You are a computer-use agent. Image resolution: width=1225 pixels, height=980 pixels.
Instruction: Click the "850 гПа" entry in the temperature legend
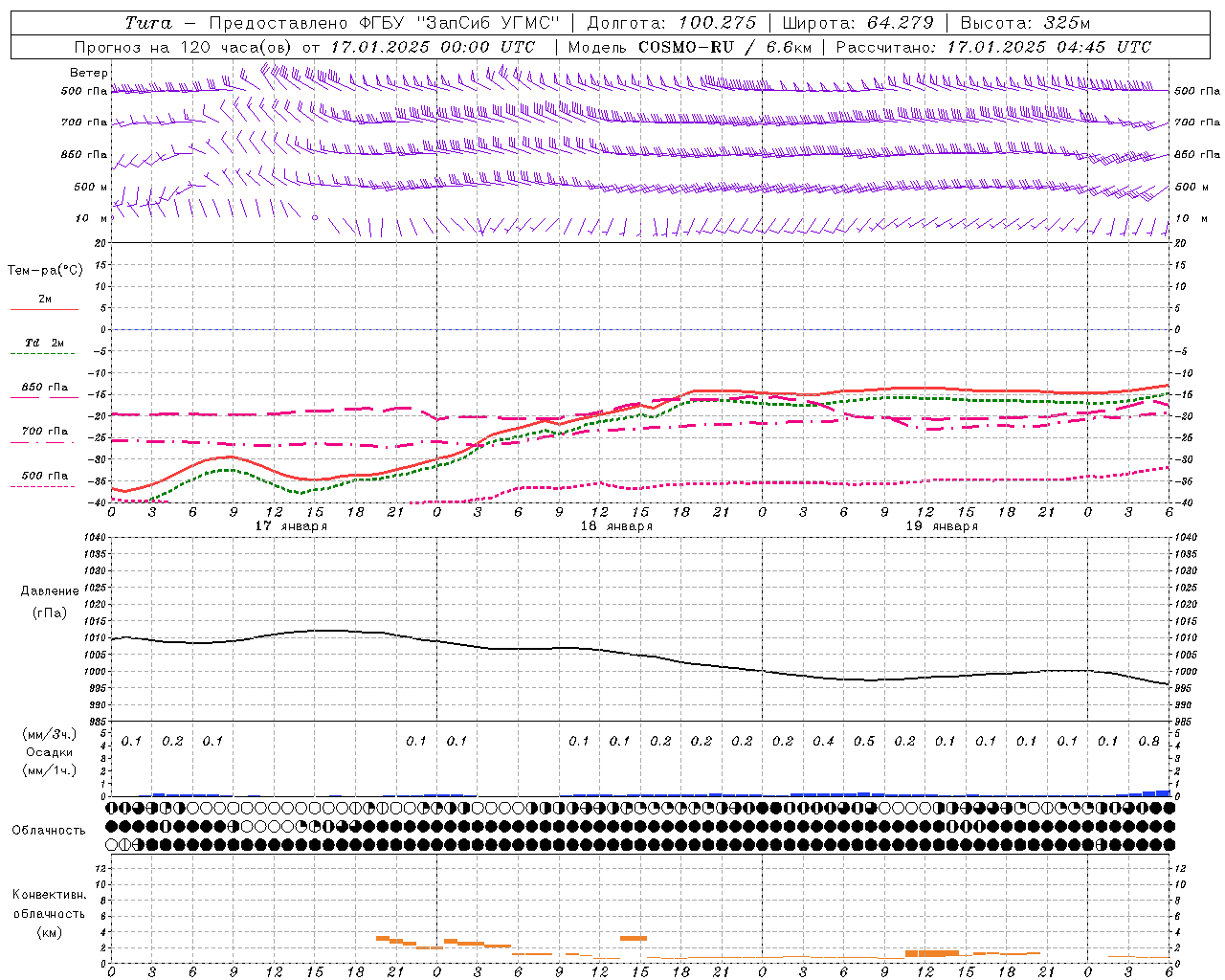[45, 388]
